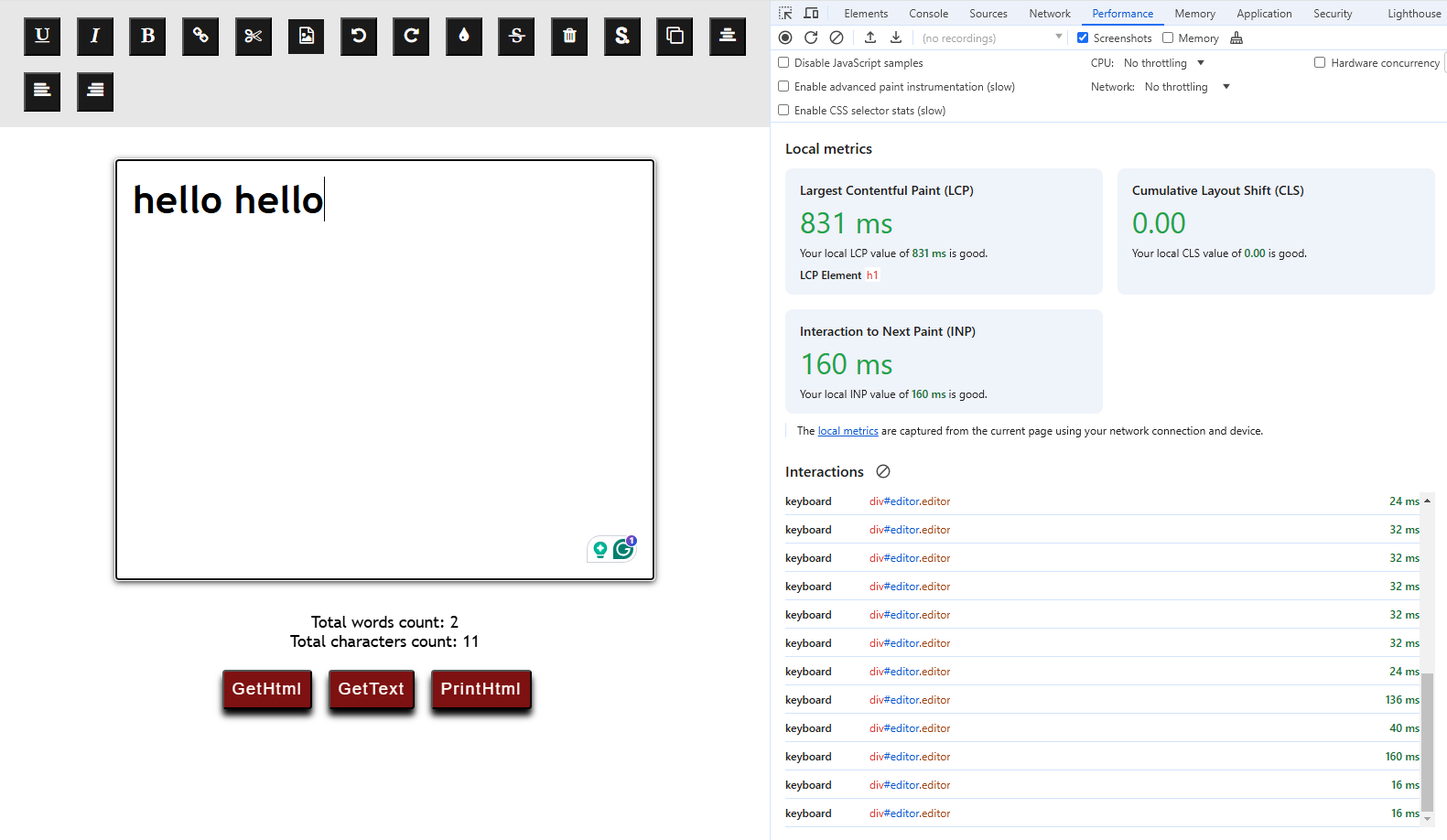Click the 136 ms keyboard interaction row
This screenshot has height=840, width=1447.
pyautogui.click(x=1102, y=700)
